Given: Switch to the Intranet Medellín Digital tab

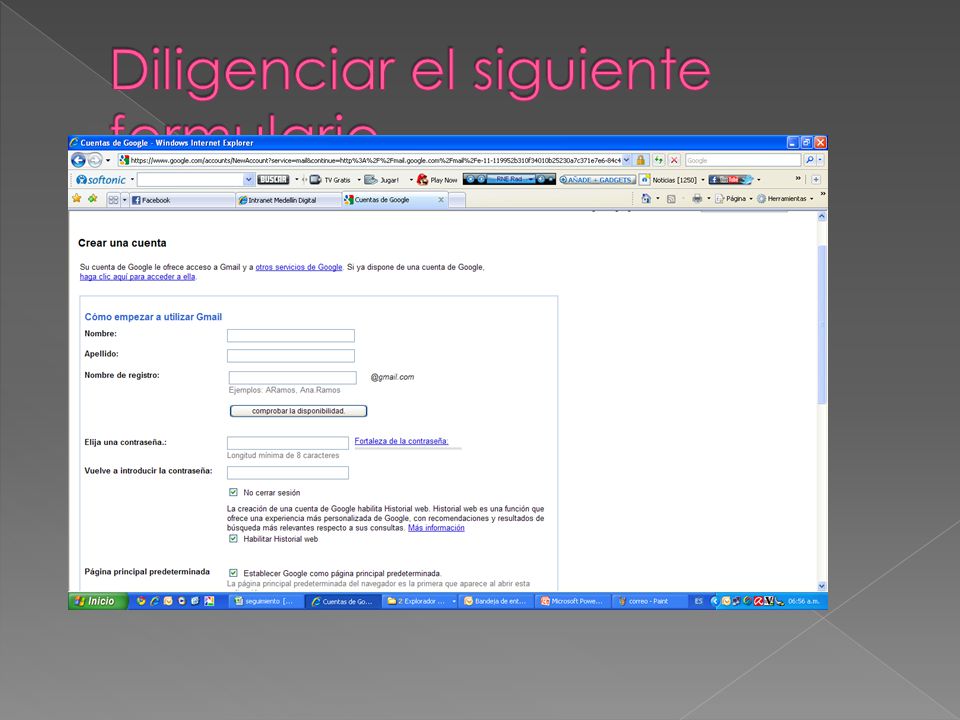Looking at the screenshot, I should [x=288, y=200].
